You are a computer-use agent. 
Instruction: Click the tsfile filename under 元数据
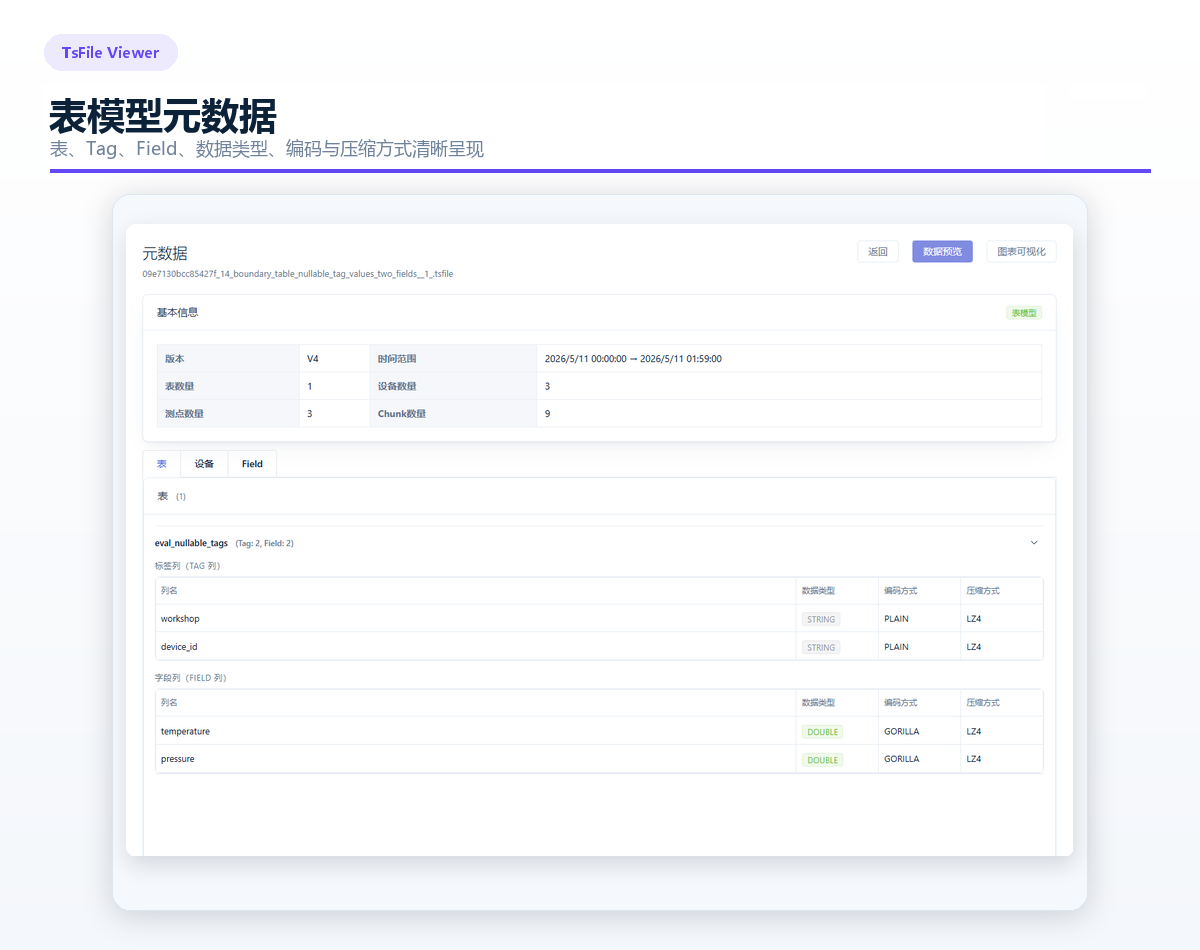pyautogui.click(x=298, y=273)
